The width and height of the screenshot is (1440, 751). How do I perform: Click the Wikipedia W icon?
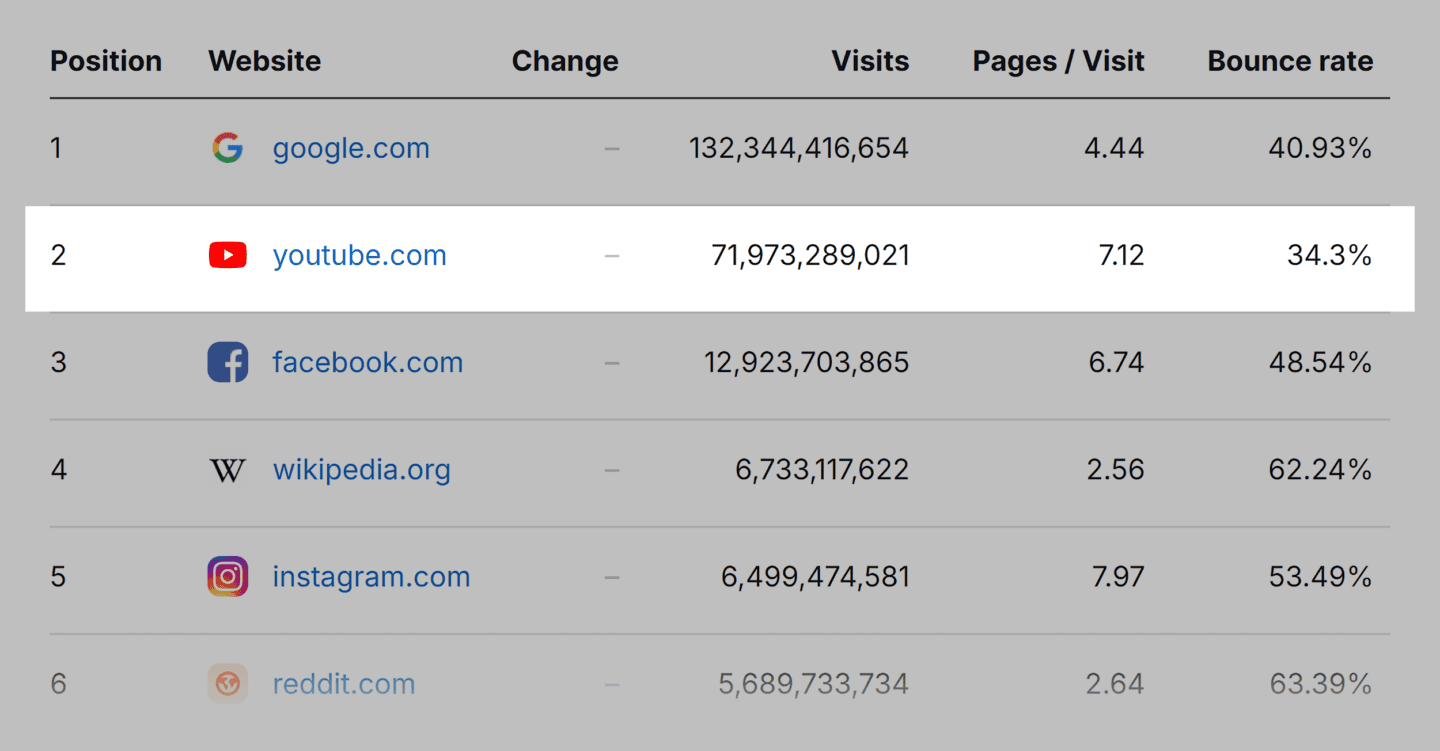[x=228, y=470]
